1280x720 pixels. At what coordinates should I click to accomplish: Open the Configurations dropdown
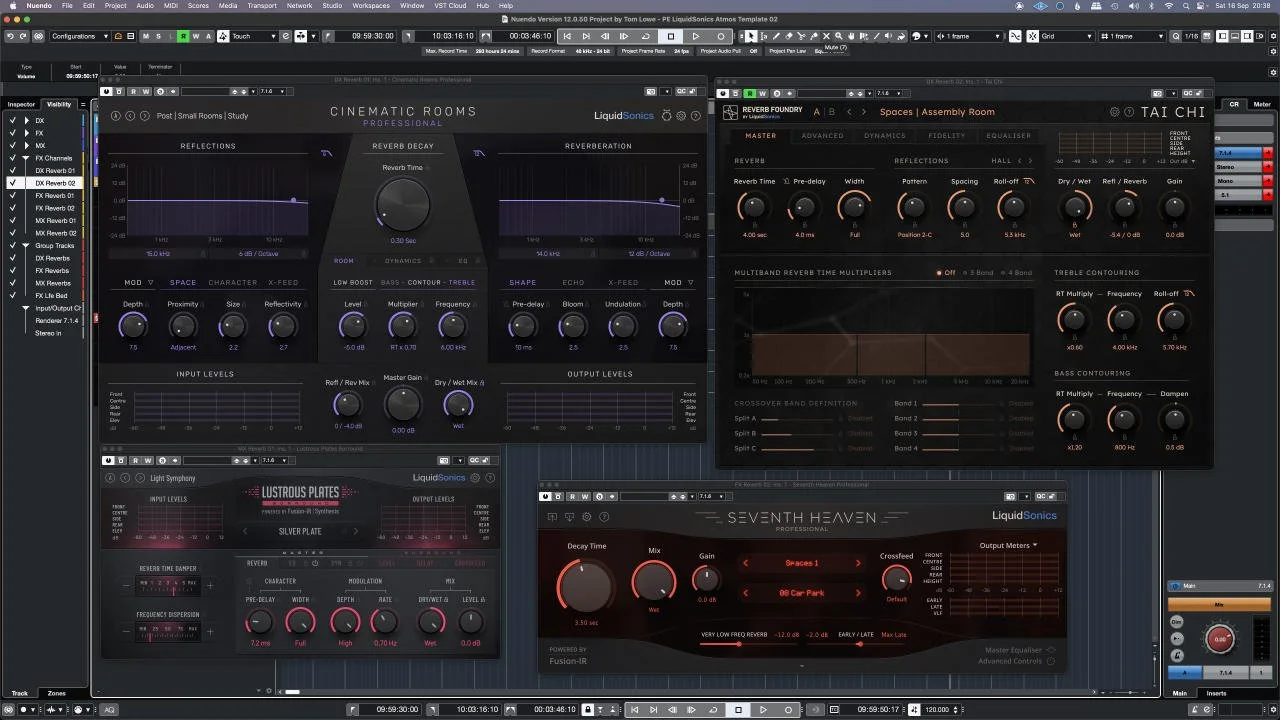click(79, 36)
